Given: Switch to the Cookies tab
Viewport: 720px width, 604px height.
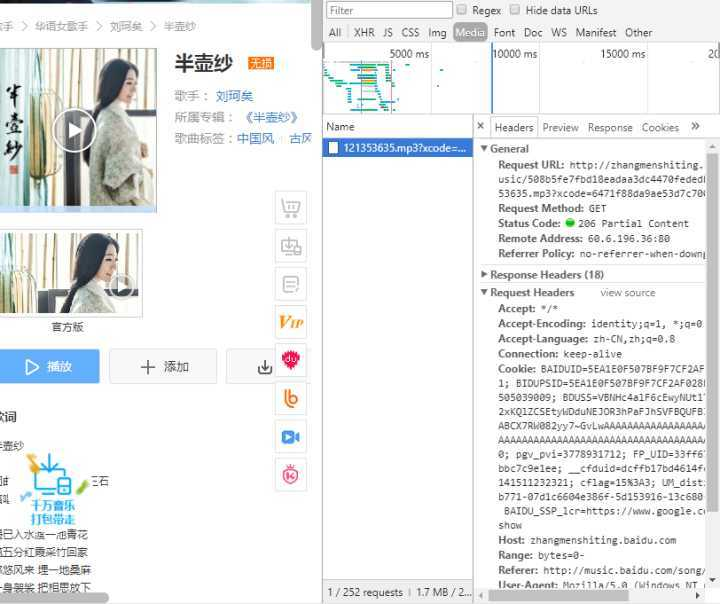Looking at the screenshot, I should [x=660, y=127].
